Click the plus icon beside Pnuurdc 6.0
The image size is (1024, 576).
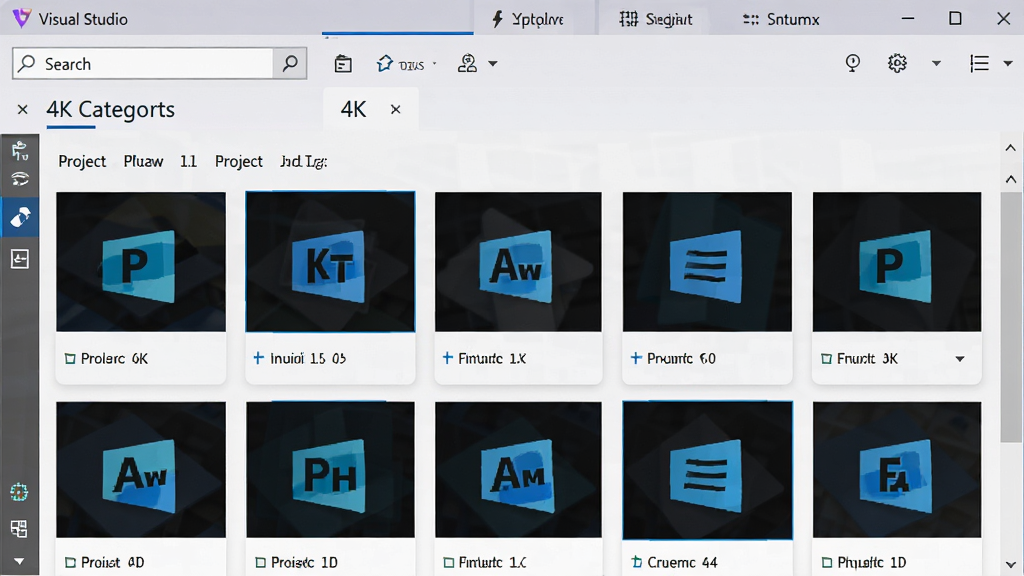pyautogui.click(x=635, y=358)
